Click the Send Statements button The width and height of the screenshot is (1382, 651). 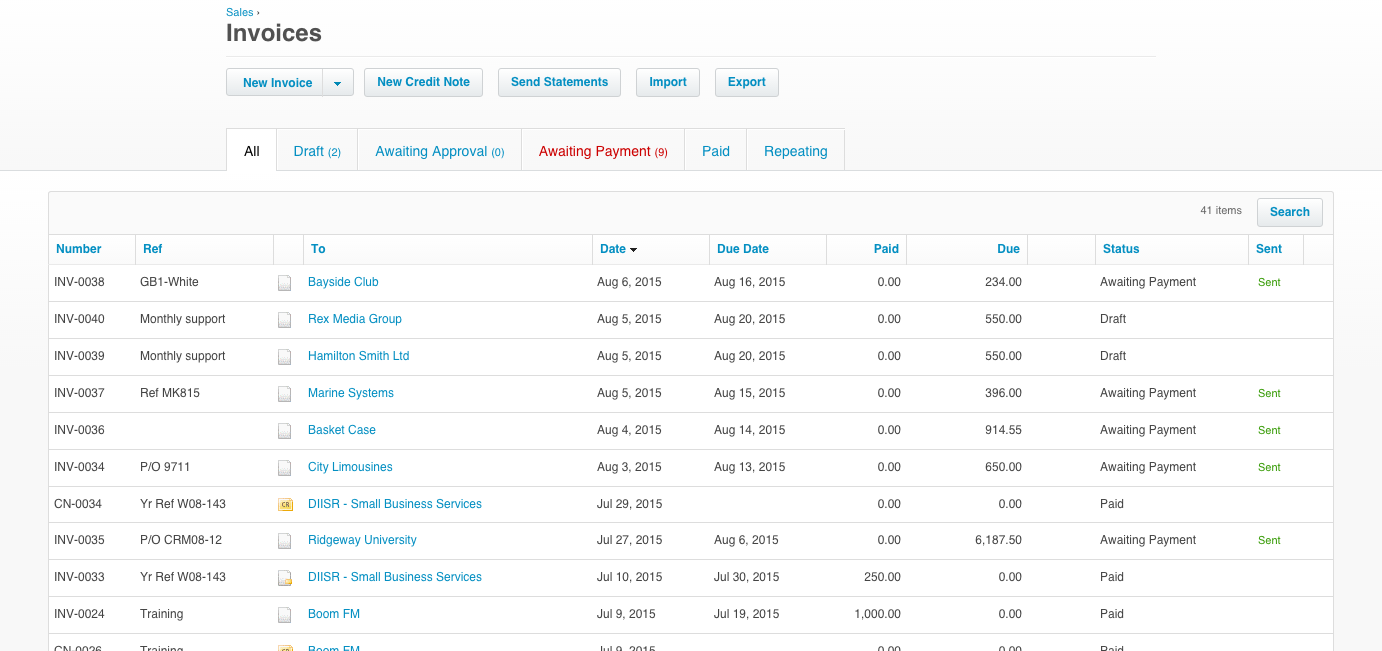pyautogui.click(x=559, y=82)
